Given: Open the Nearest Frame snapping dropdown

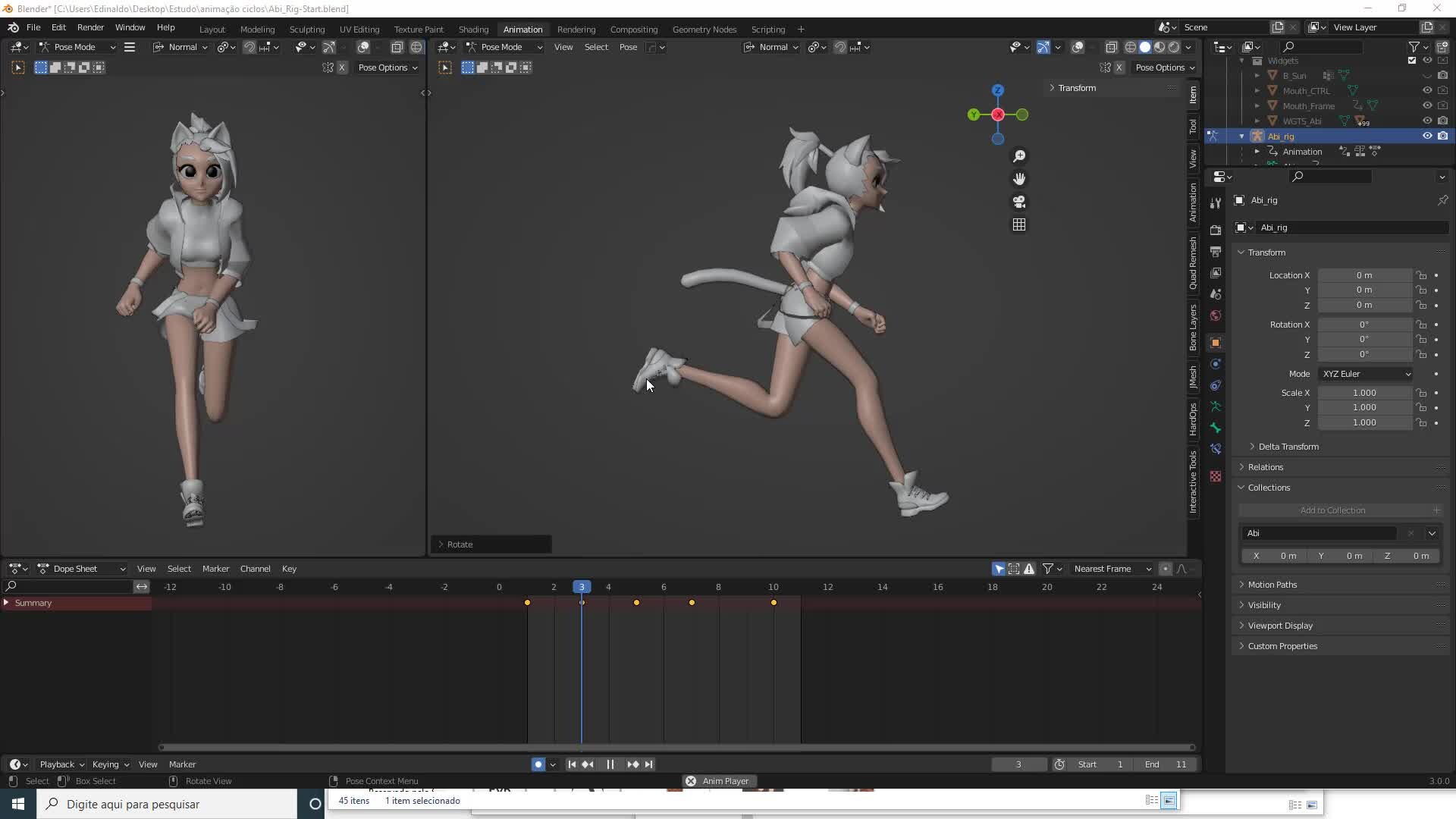Looking at the screenshot, I should [1112, 569].
